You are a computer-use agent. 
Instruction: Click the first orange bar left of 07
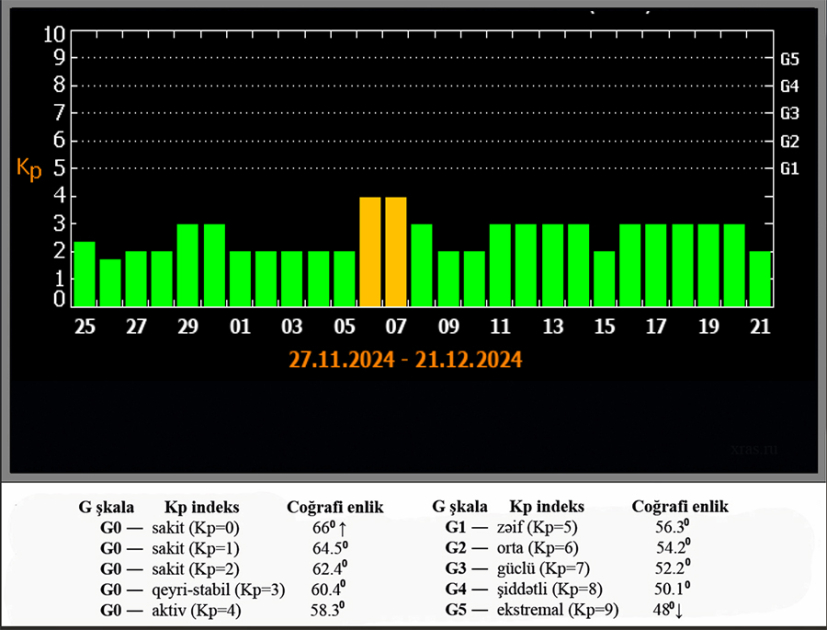click(x=370, y=251)
